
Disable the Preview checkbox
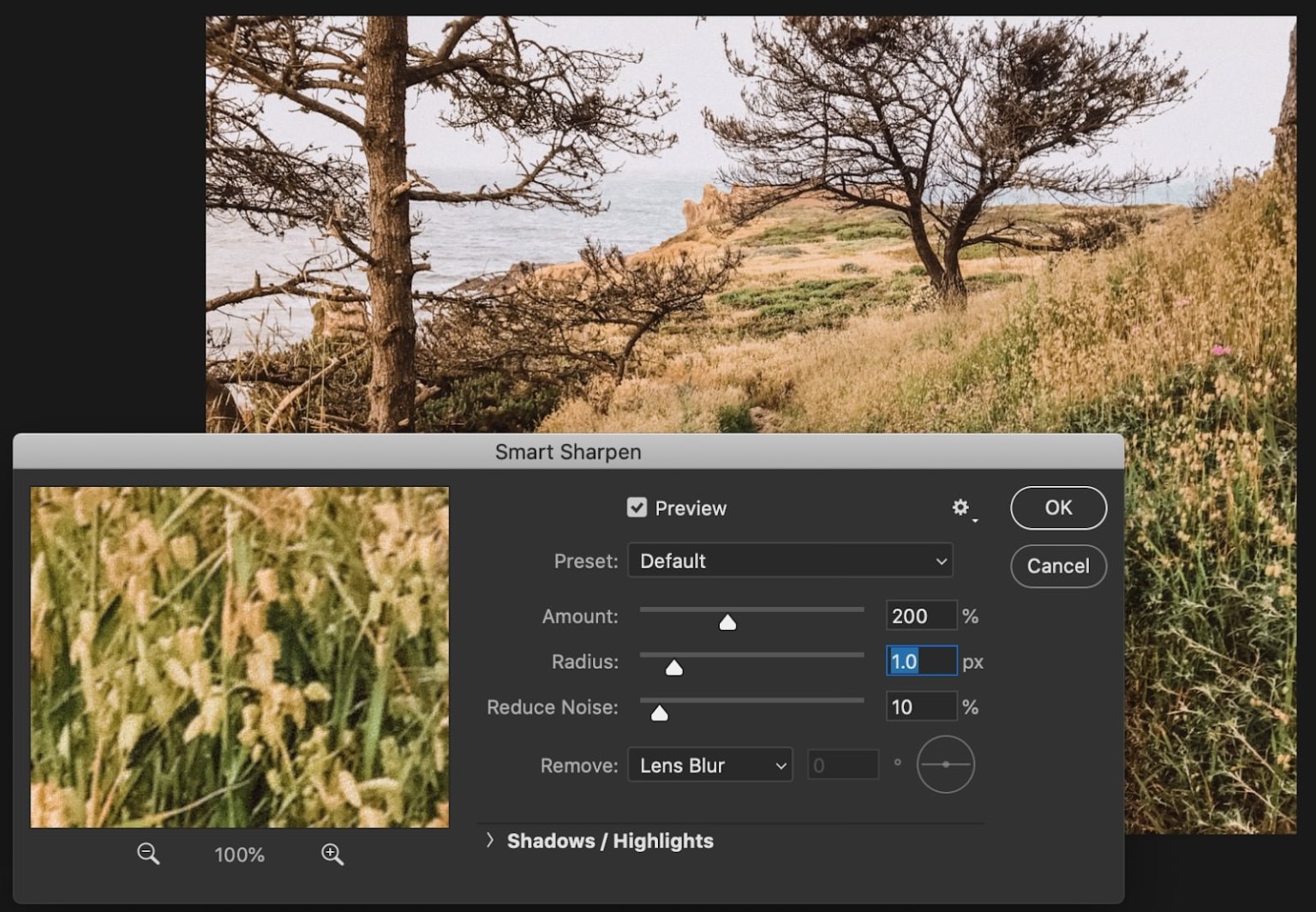point(637,507)
